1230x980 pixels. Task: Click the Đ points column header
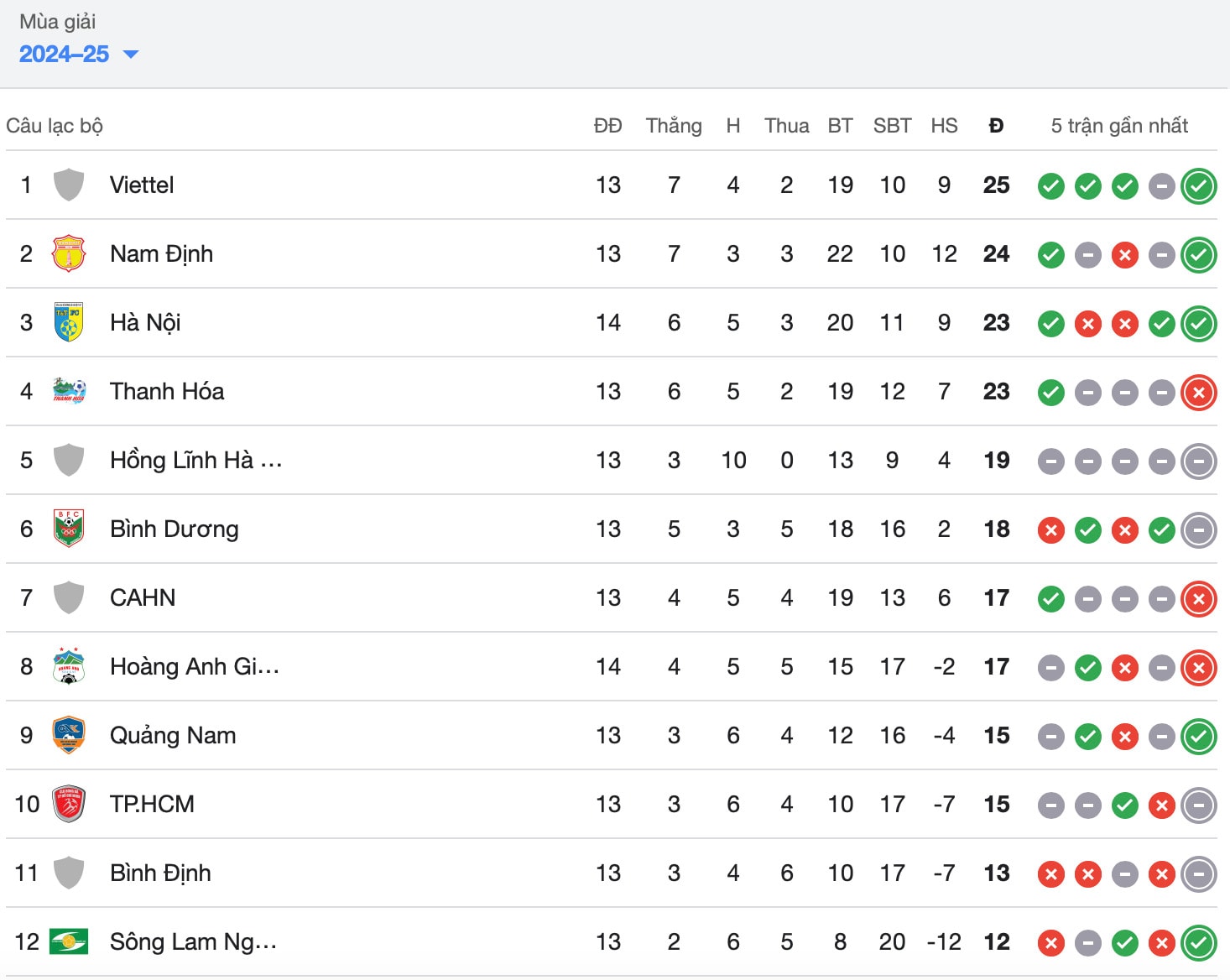tap(996, 126)
